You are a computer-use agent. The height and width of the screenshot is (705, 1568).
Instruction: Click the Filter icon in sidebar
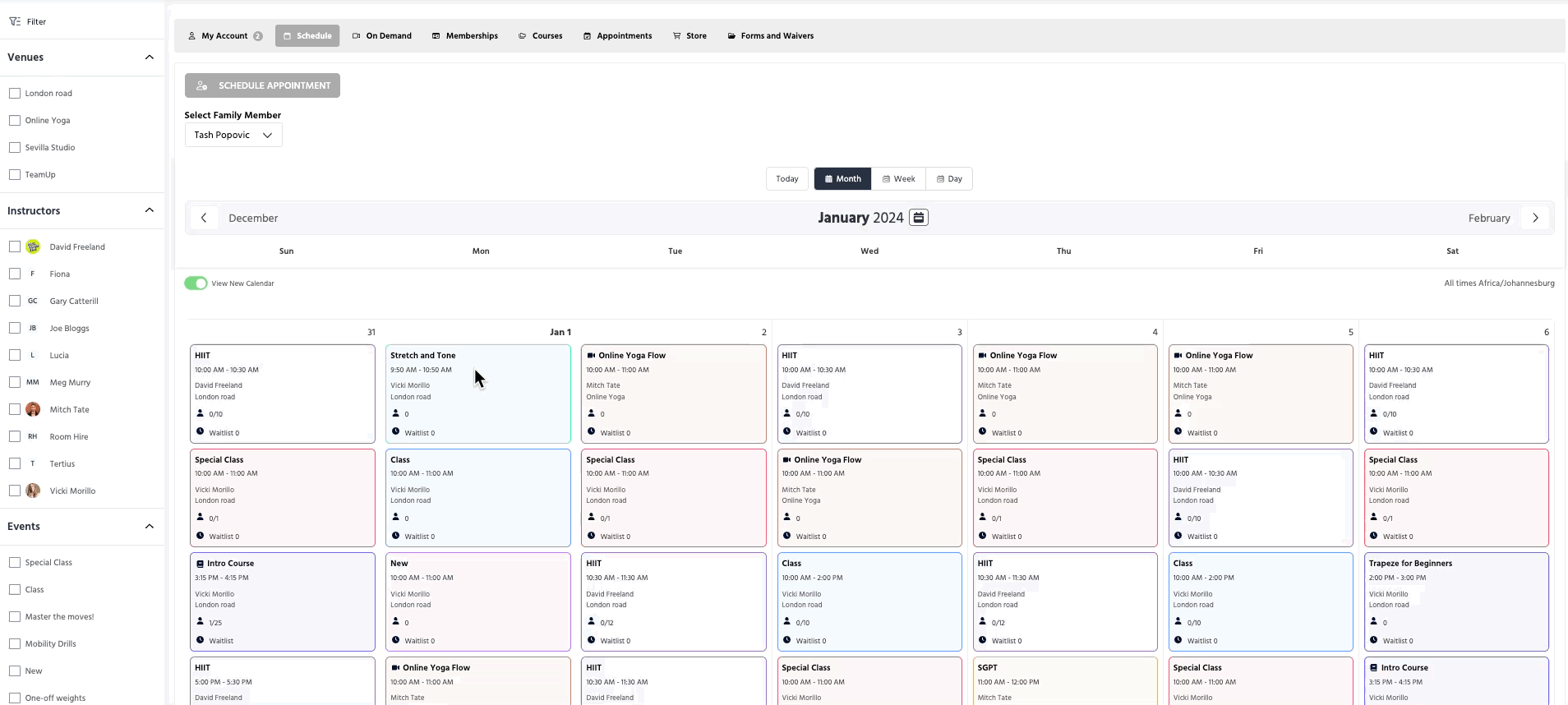click(15, 22)
